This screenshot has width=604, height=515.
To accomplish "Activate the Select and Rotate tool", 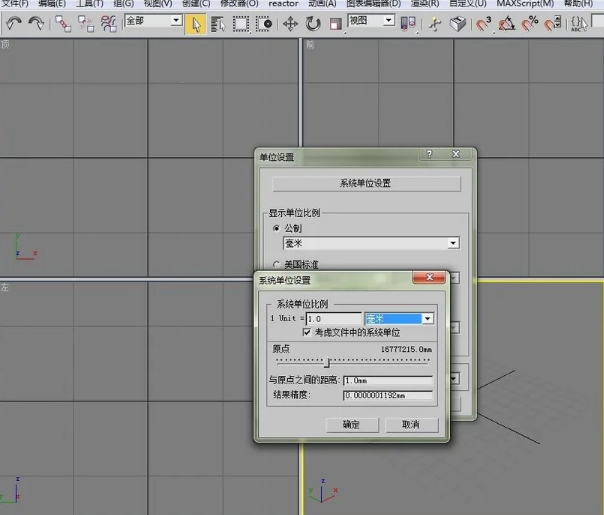I will [x=313, y=24].
